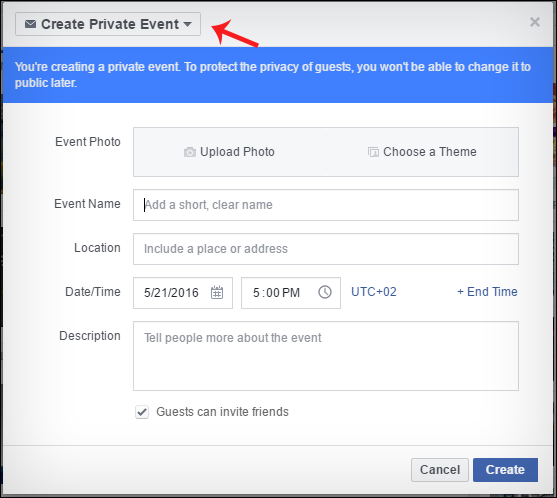The width and height of the screenshot is (557, 498).
Task: Open the calendar picker icon in date field
Action: coord(217,292)
